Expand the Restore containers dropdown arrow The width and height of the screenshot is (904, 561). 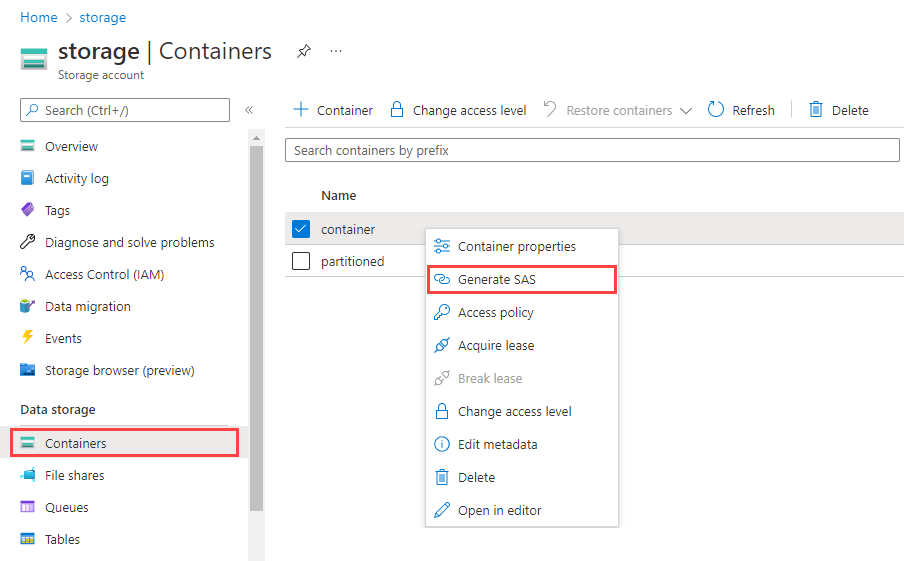[x=686, y=111]
